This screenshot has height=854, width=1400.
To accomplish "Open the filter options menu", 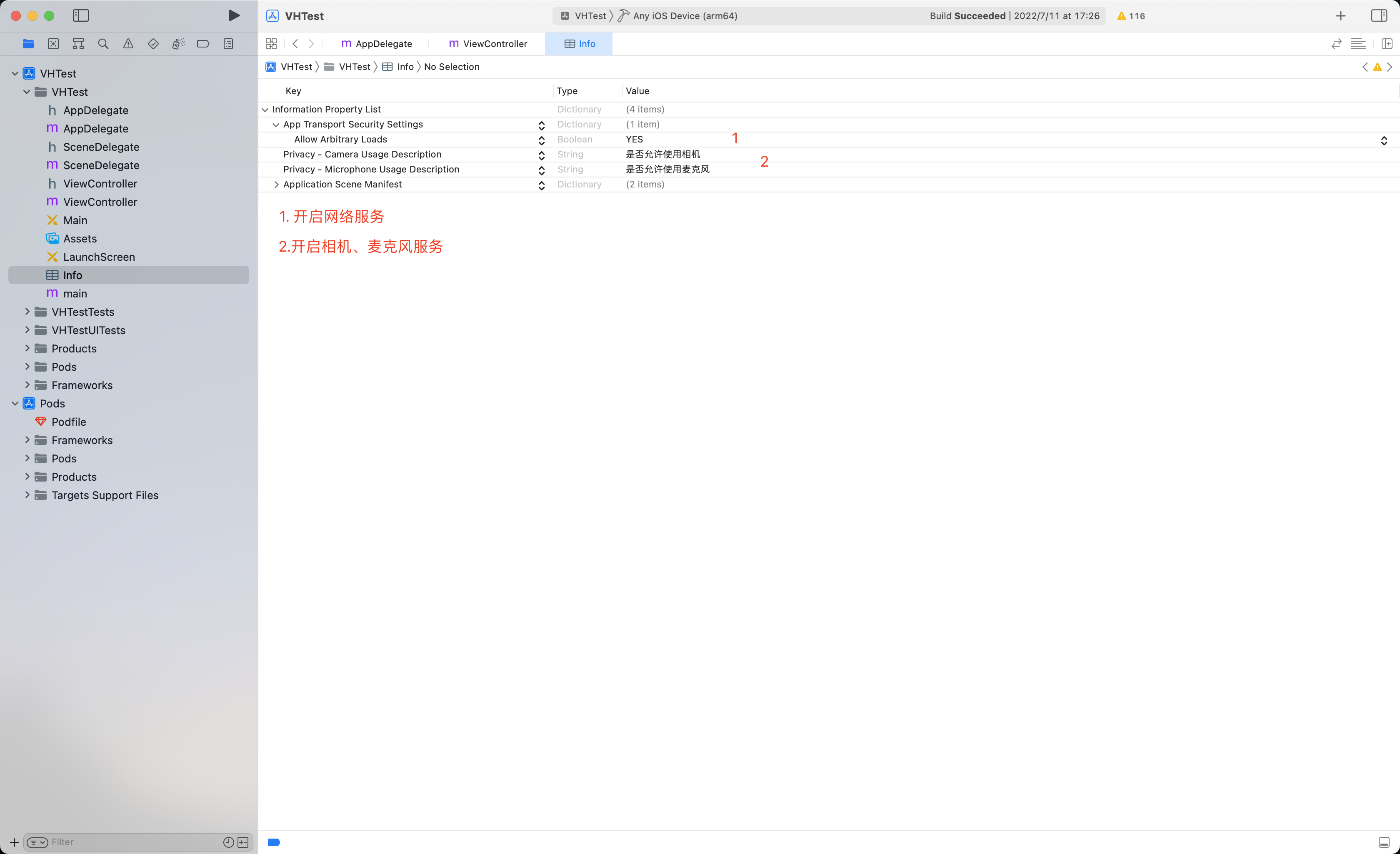I will click(37, 842).
